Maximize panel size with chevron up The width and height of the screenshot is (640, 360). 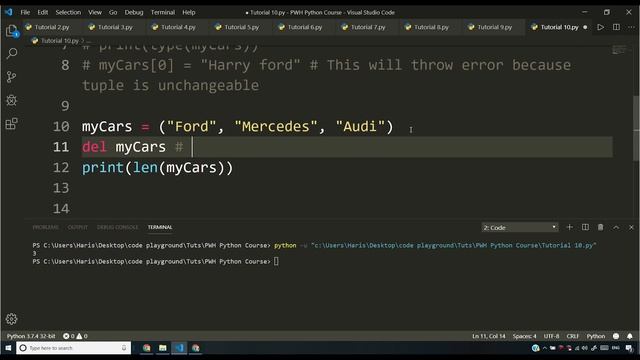pyautogui.click(x=616, y=227)
